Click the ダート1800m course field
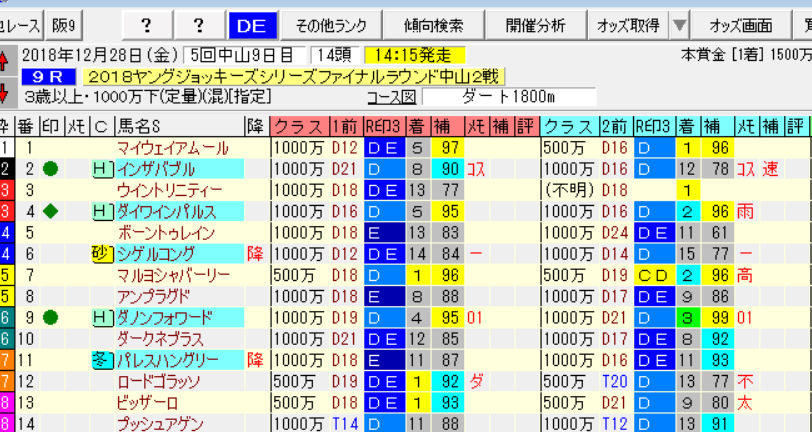Viewport: 812px width, 432px height. [x=510, y=97]
